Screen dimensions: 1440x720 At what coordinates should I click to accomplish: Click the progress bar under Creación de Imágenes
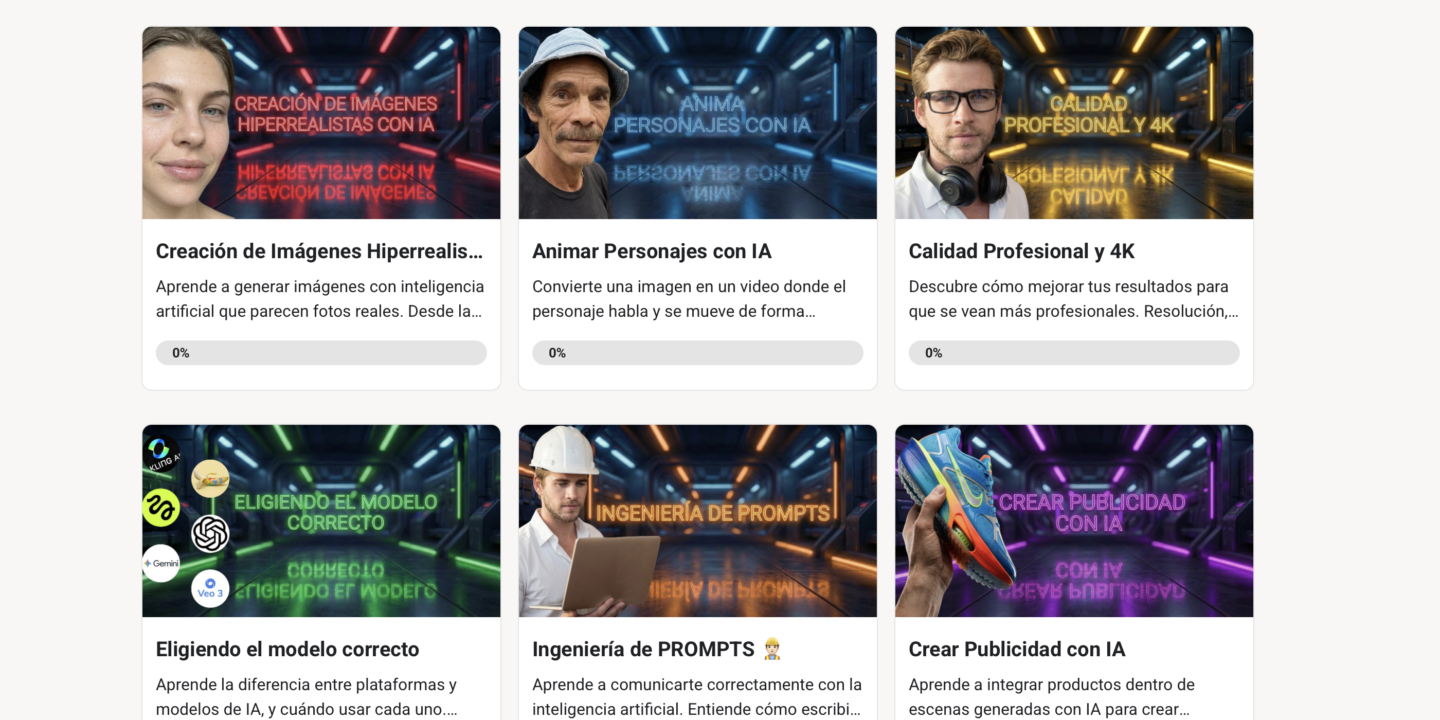tap(321, 353)
